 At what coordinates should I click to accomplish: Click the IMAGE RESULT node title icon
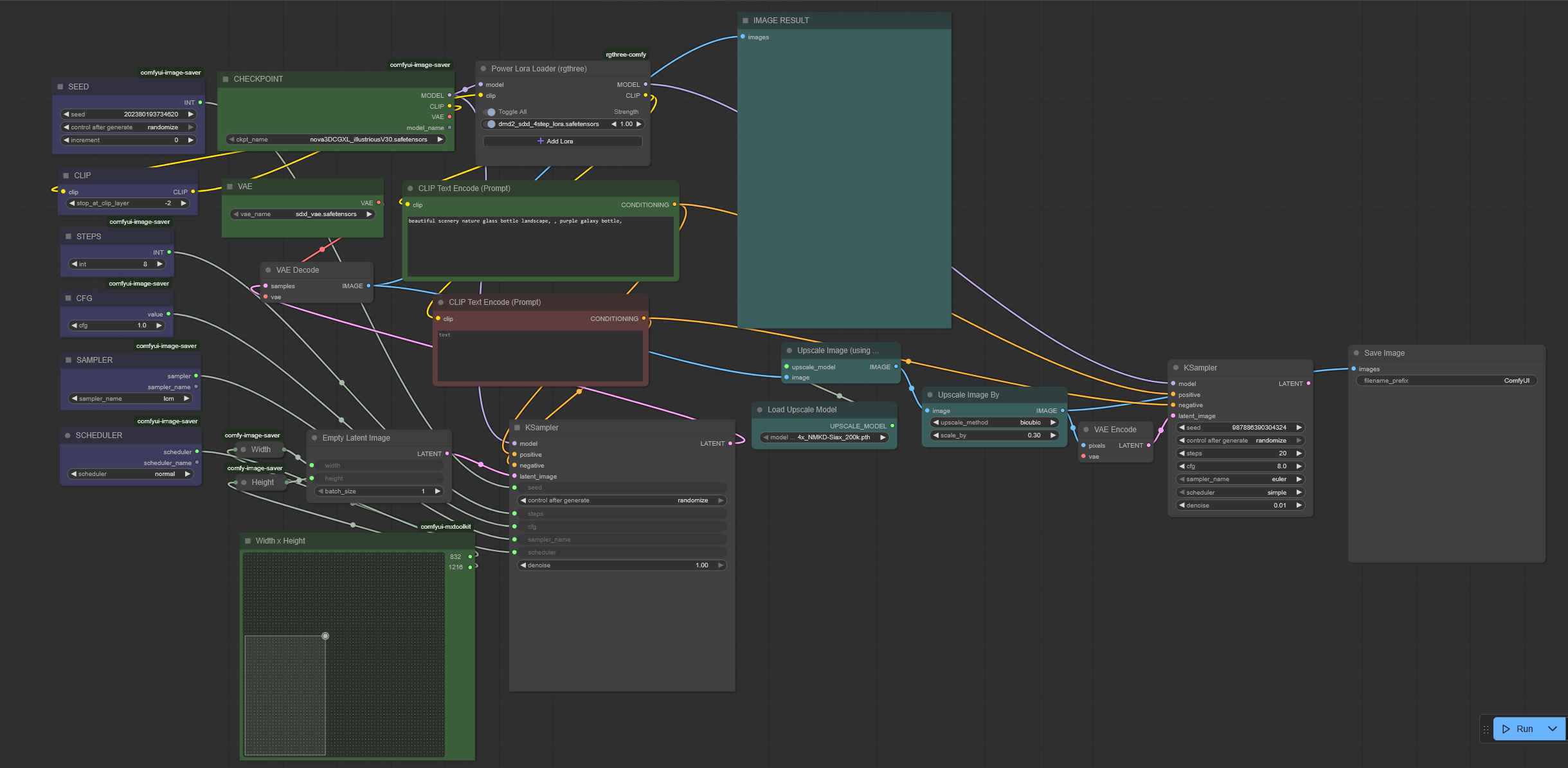tap(746, 21)
